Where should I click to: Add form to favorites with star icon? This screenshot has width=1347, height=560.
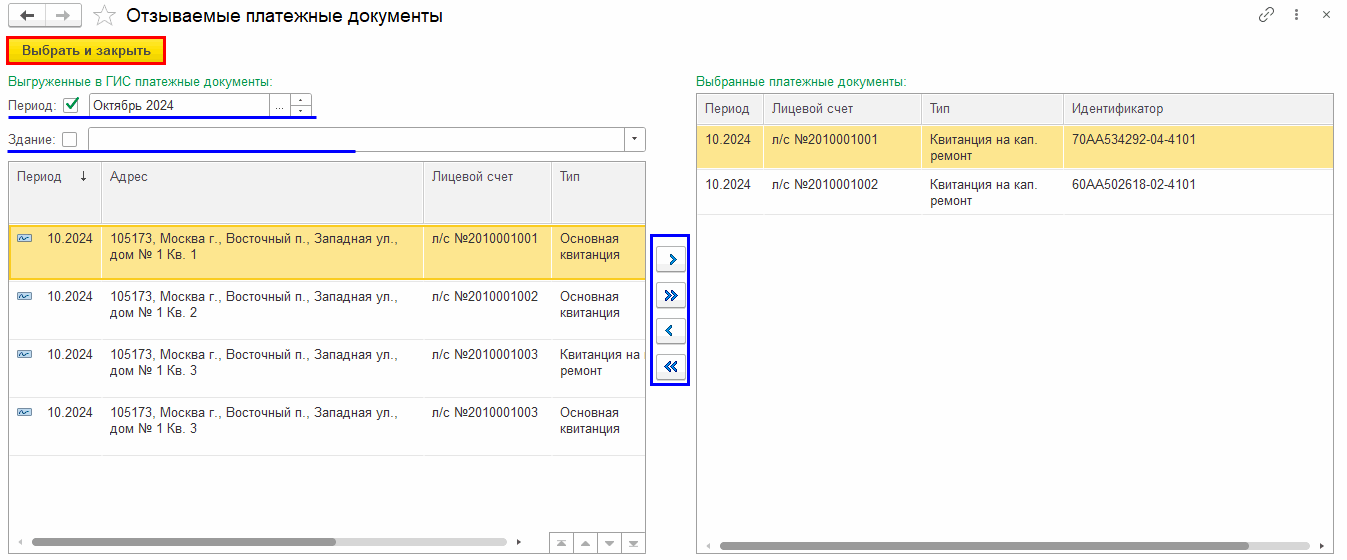click(103, 16)
